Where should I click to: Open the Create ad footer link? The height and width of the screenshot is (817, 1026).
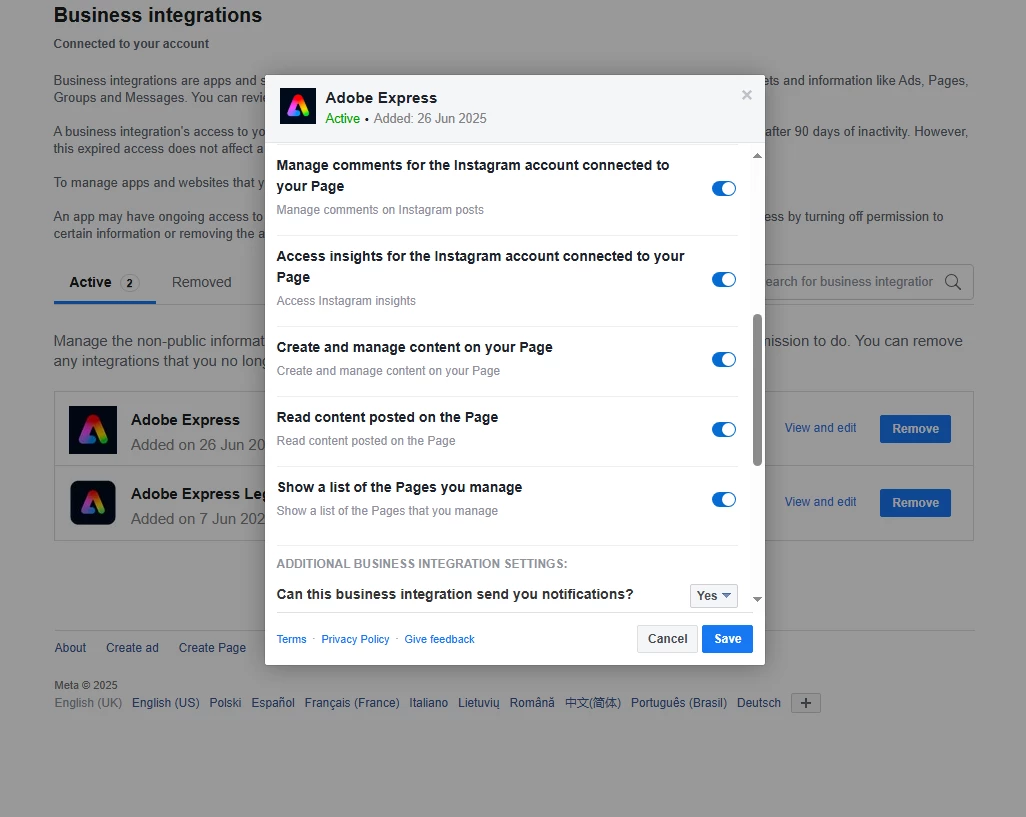[x=132, y=648]
